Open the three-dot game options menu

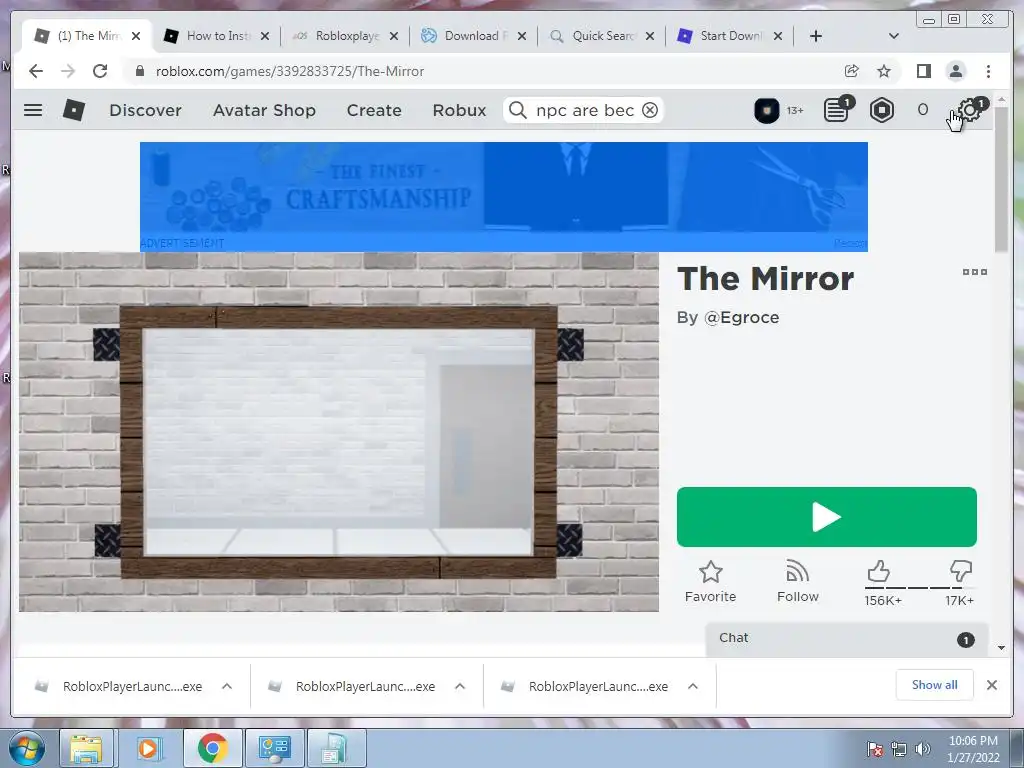[974, 272]
